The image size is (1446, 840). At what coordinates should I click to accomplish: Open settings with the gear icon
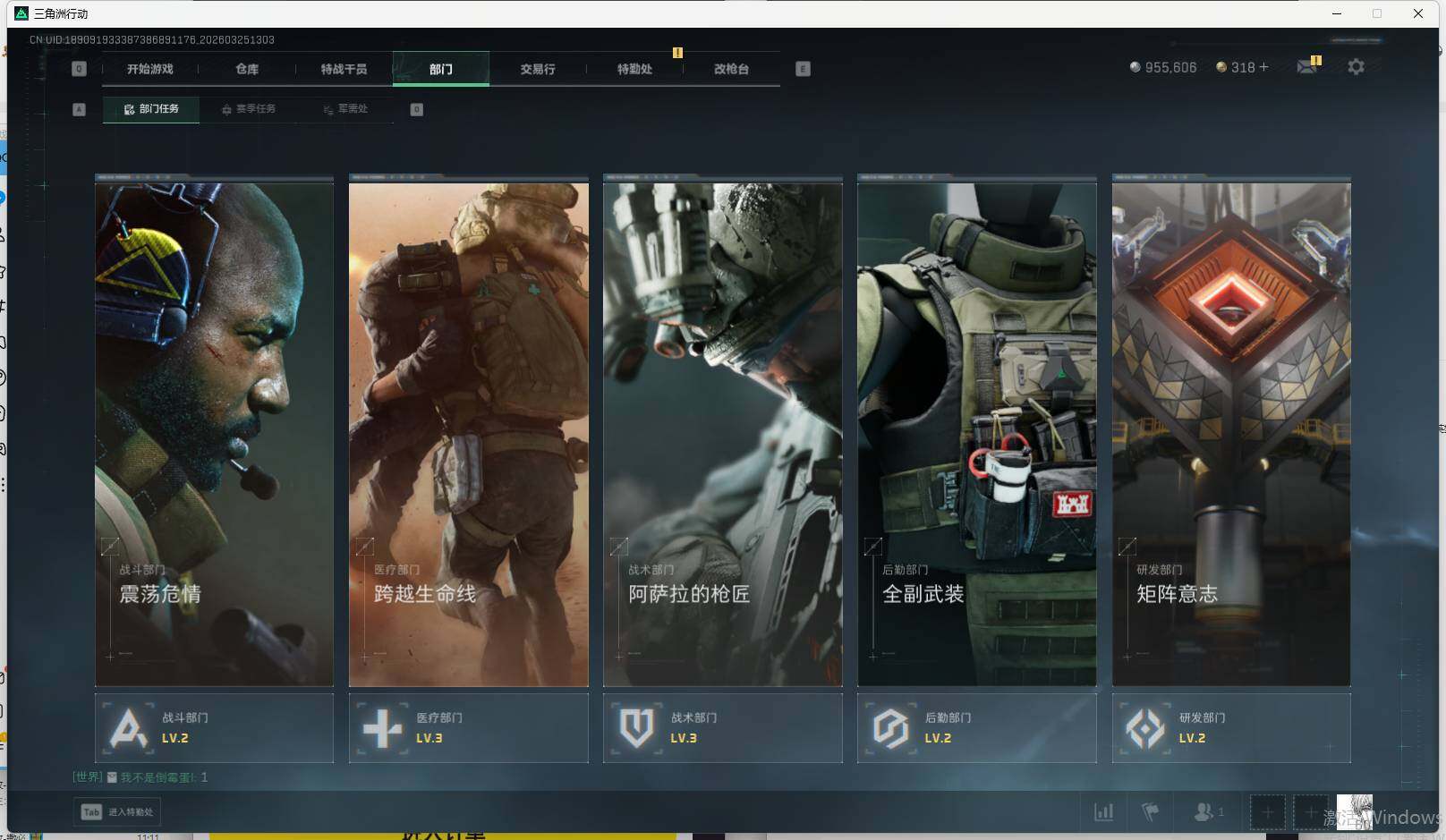coord(1356,67)
